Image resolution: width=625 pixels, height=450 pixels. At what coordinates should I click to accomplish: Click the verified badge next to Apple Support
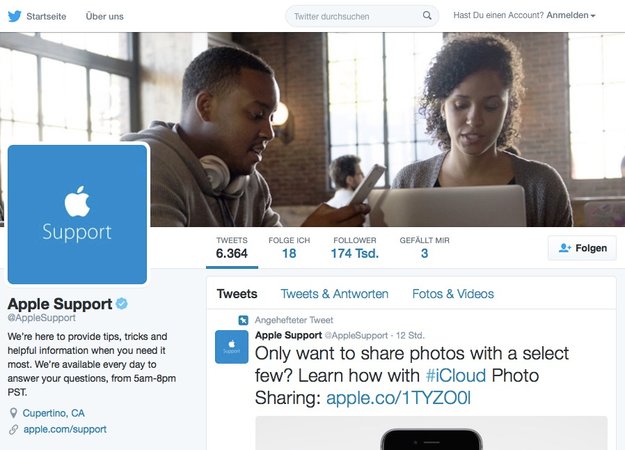122,304
